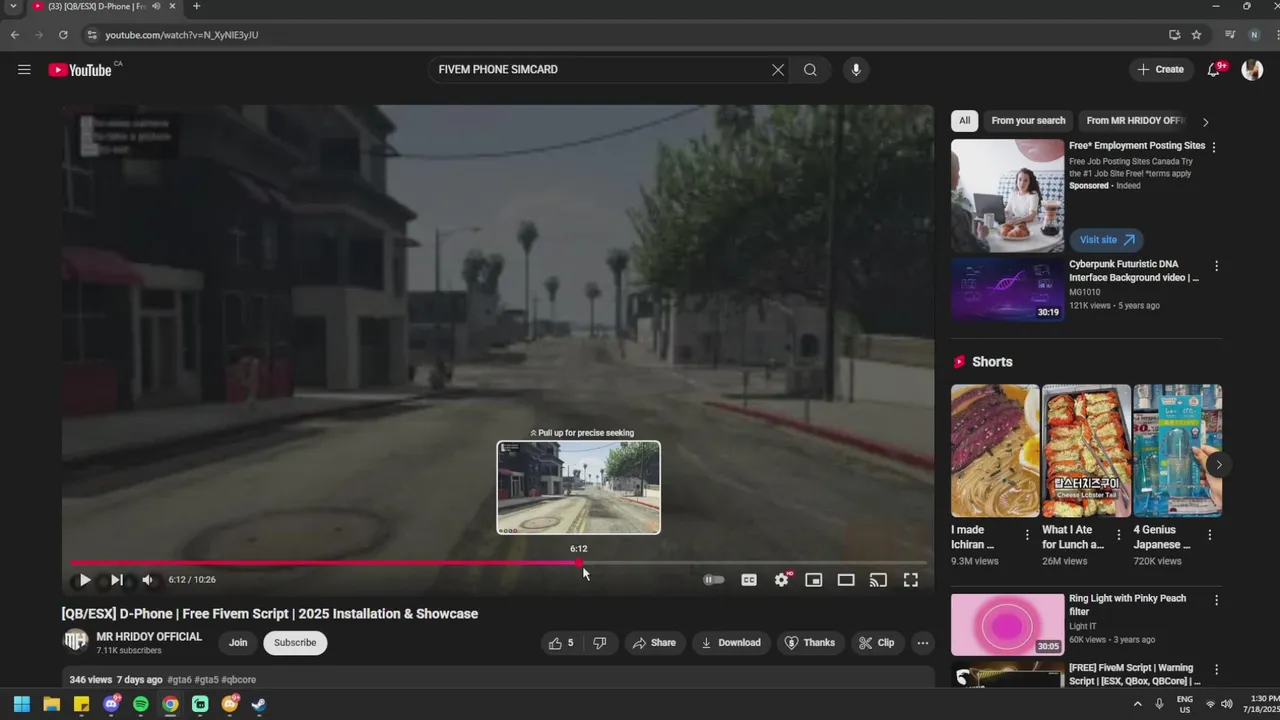Open options for Free Employment Posting Sites ad
The width and height of the screenshot is (1280, 720).
[x=1214, y=147]
